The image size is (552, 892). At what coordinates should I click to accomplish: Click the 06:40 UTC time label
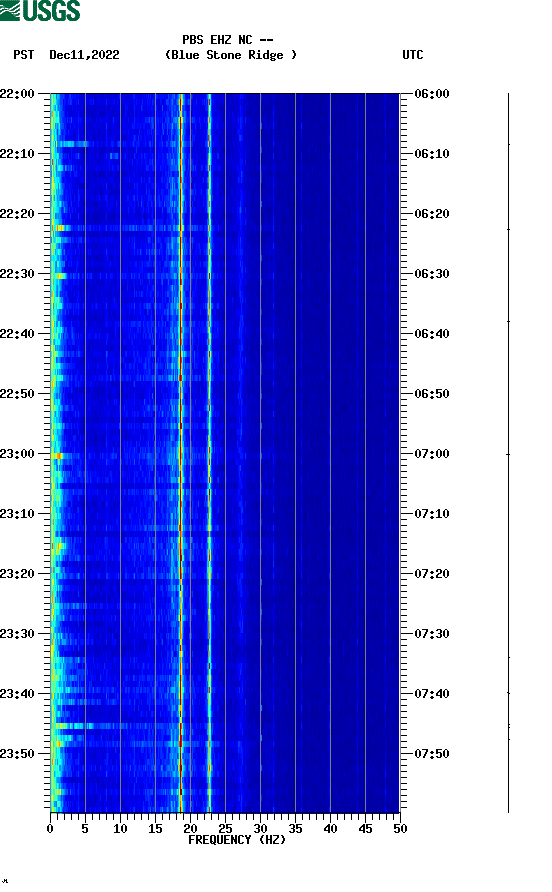coord(432,334)
